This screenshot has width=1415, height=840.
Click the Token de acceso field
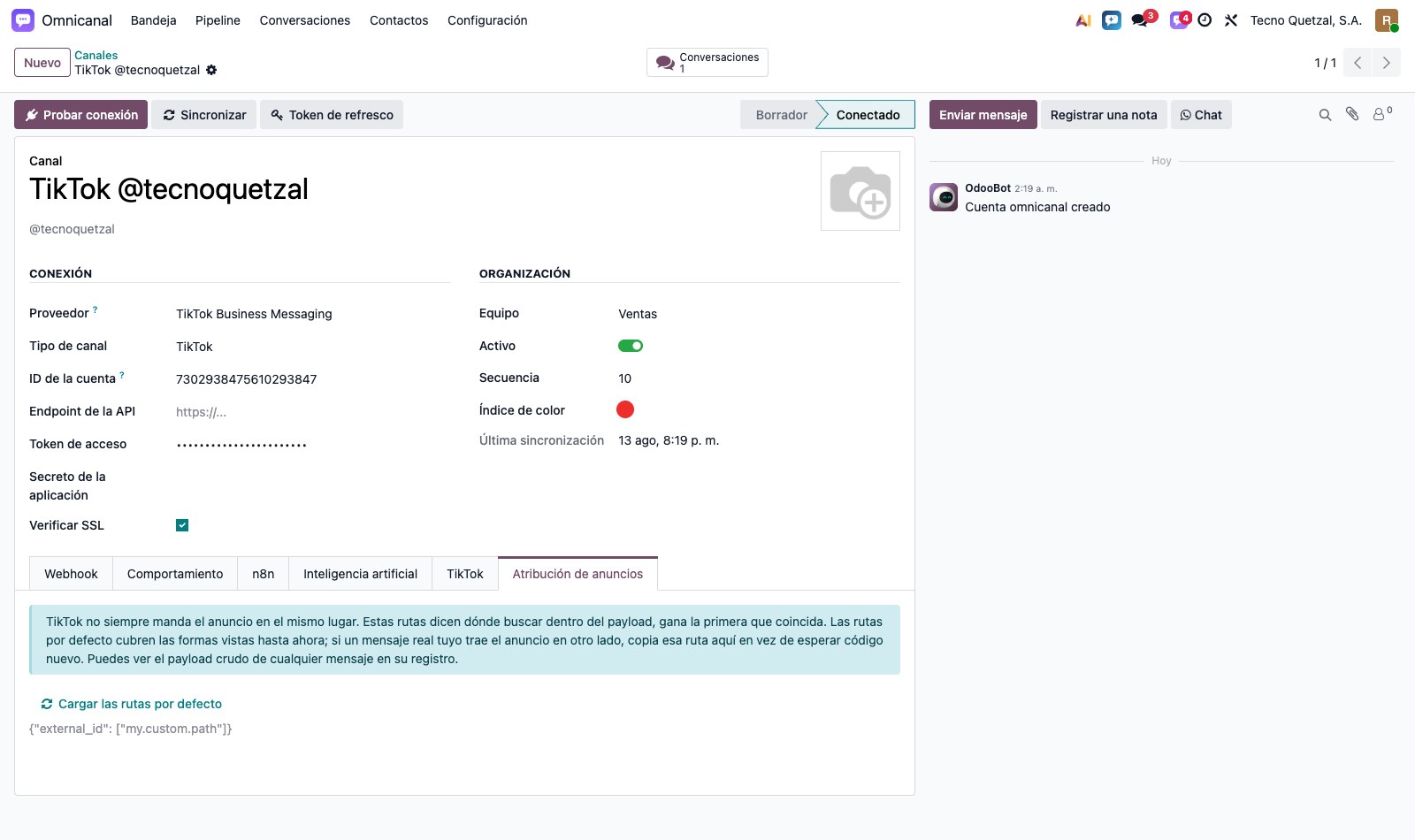click(313, 445)
